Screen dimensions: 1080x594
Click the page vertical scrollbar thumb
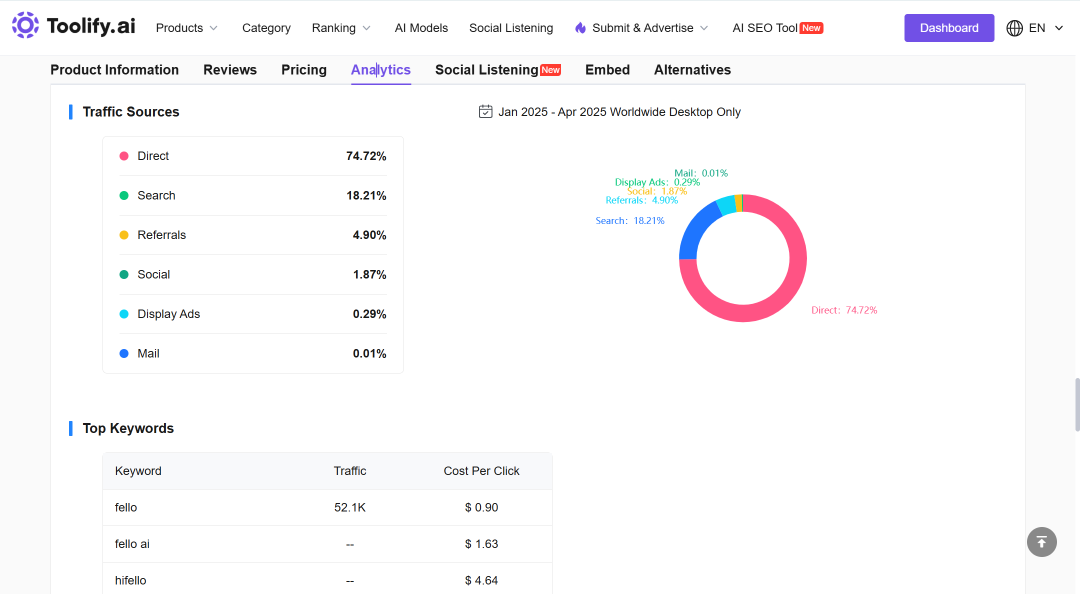click(x=1077, y=404)
